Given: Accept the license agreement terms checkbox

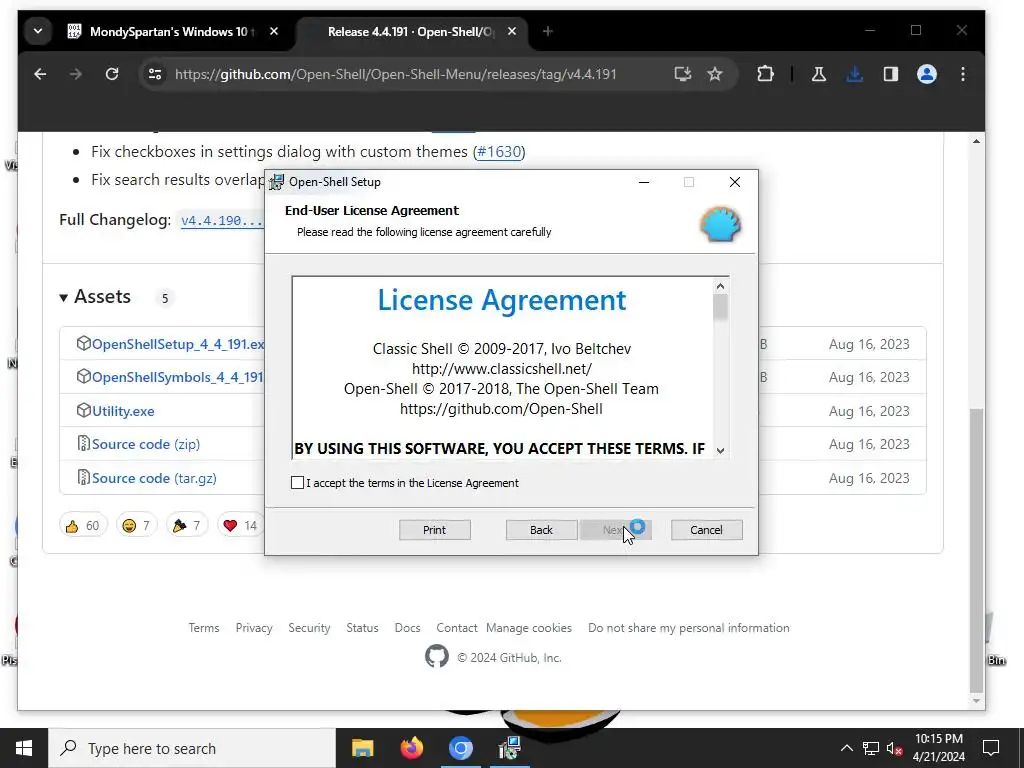Looking at the screenshot, I should point(297,483).
